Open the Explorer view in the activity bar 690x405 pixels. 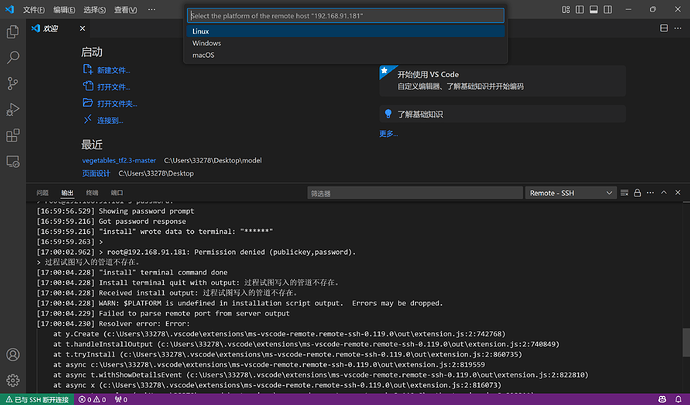pos(13,32)
